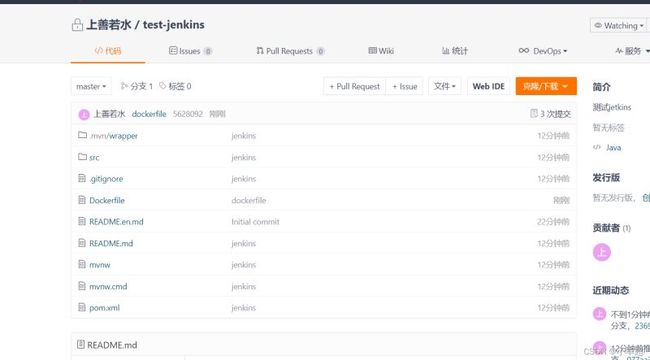This screenshot has height=360, width=650.
Task: Open the master branch selector
Action: click(x=91, y=86)
